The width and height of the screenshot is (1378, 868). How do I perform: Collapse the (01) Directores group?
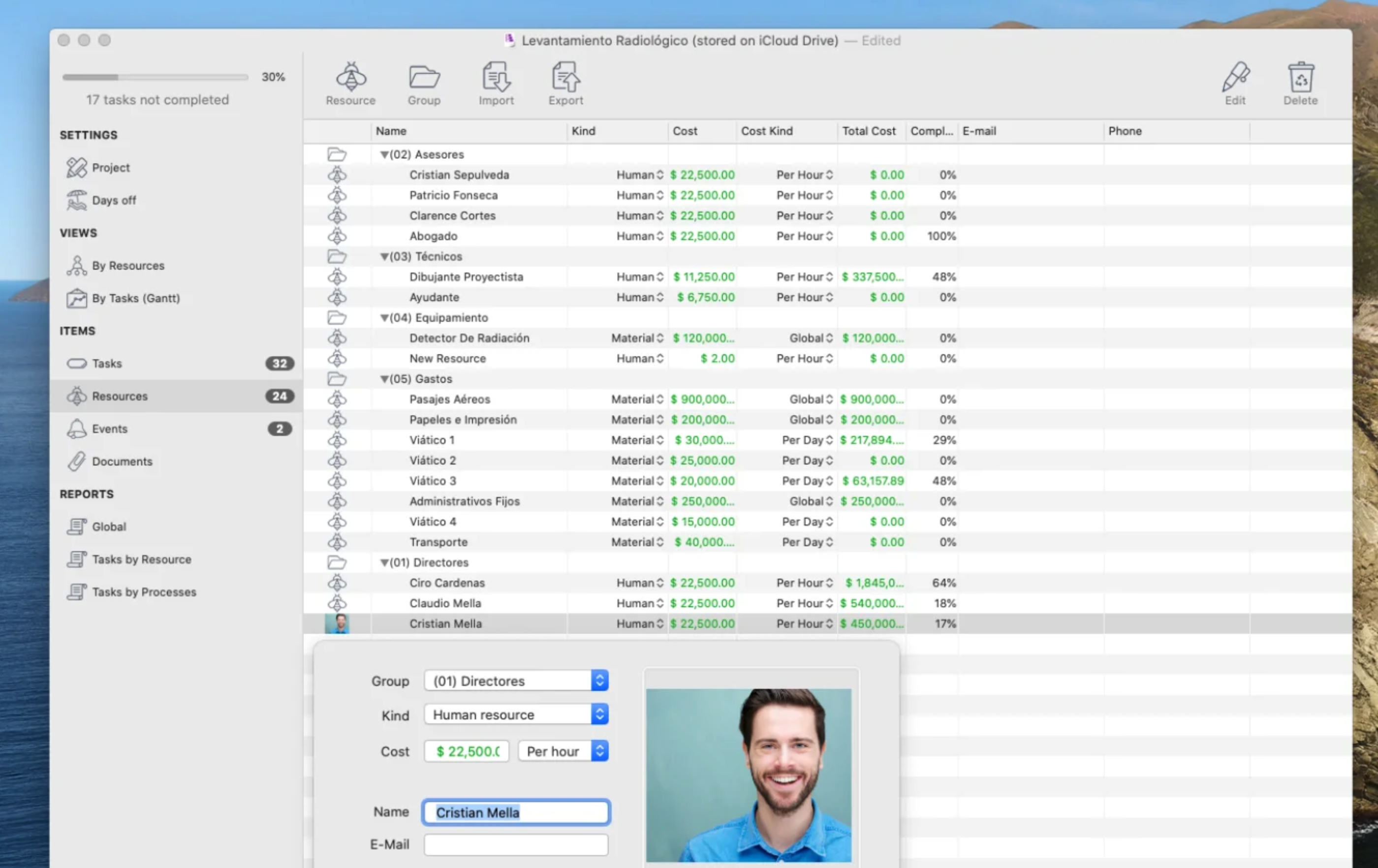pos(384,562)
